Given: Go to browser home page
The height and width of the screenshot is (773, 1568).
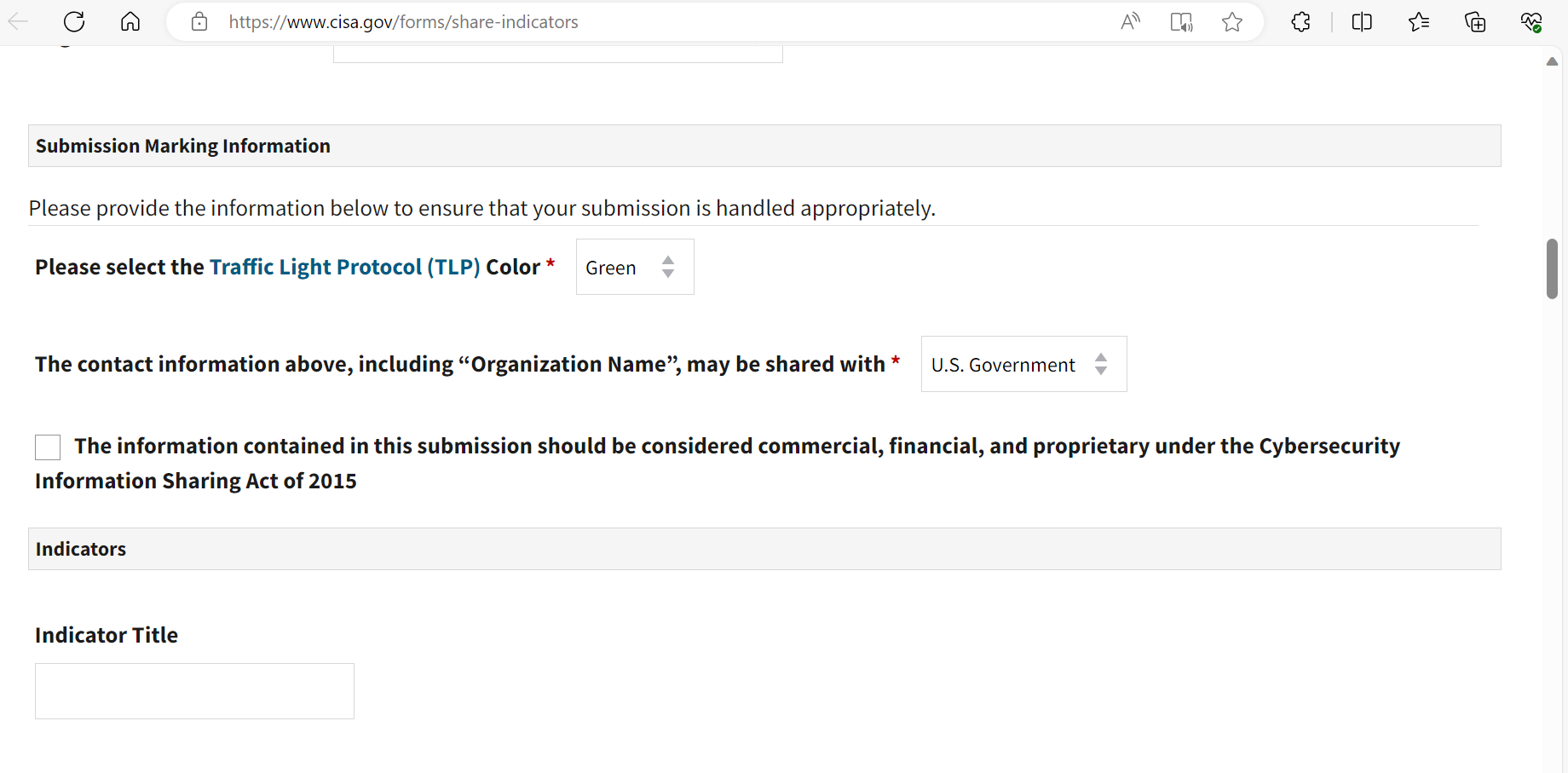Looking at the screenshot, I should coord(130,22).
